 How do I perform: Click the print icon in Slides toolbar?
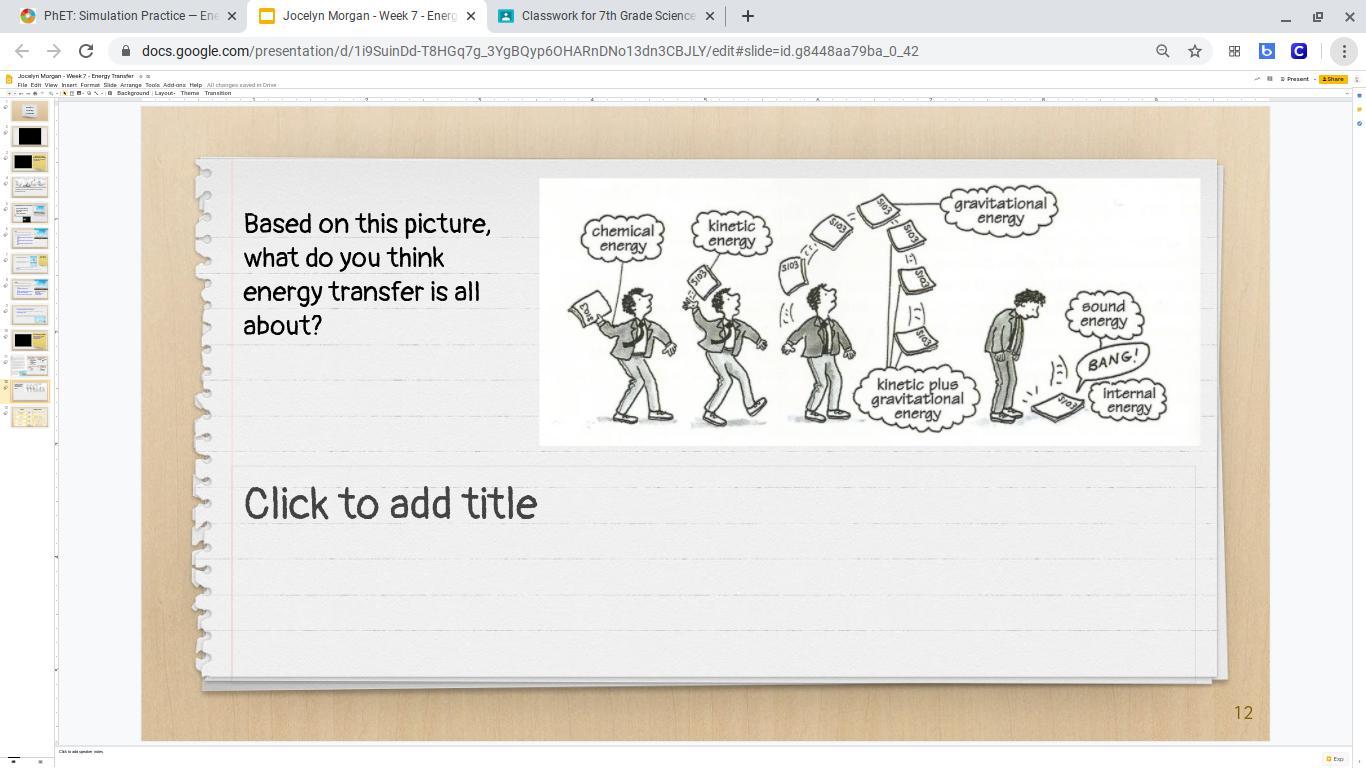35,93
